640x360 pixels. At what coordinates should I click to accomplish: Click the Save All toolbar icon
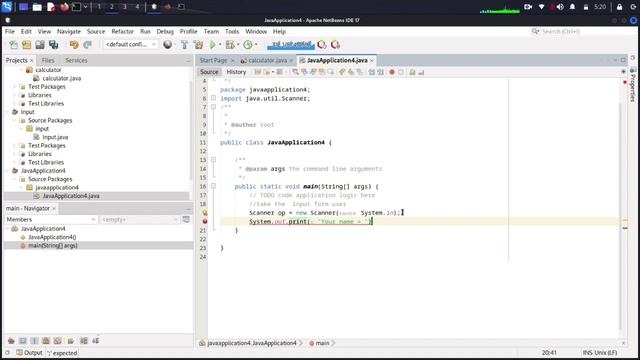pos(53,44)
